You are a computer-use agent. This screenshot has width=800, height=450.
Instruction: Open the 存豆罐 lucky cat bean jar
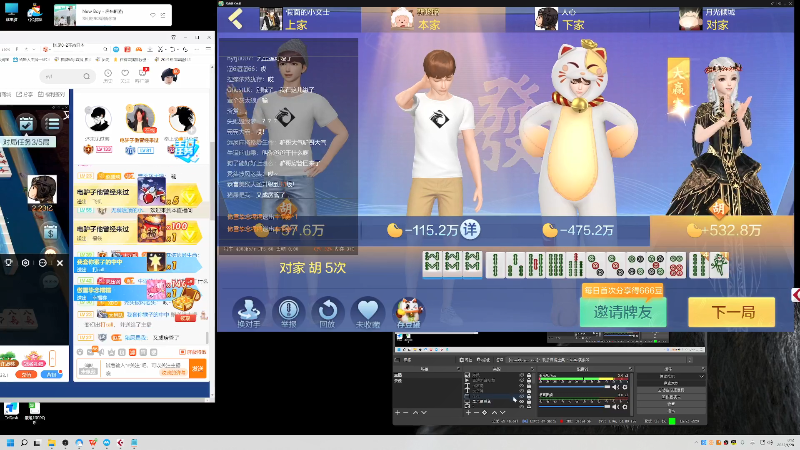[x=409, y=313]
